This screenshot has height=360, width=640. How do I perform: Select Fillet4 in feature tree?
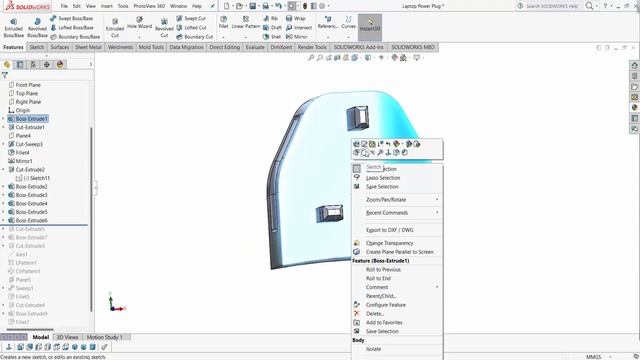19,153
